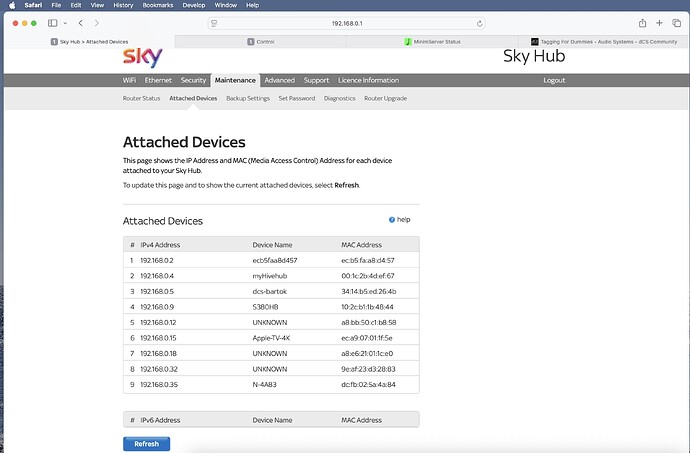Go to the Support section

click(x=316, y=80)
